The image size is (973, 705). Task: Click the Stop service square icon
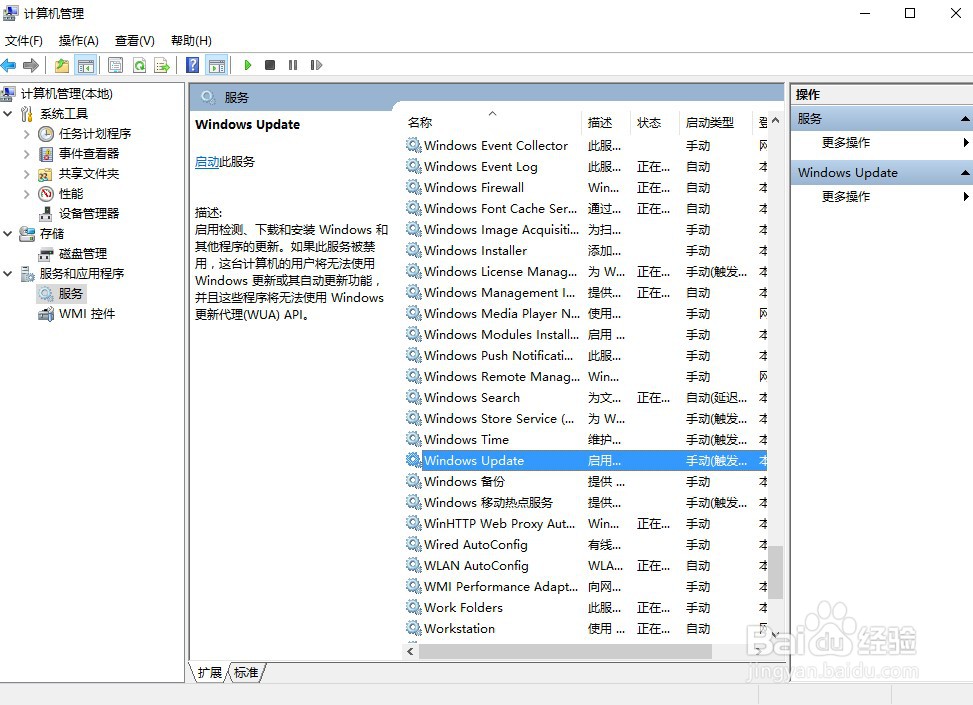point(270,65)
